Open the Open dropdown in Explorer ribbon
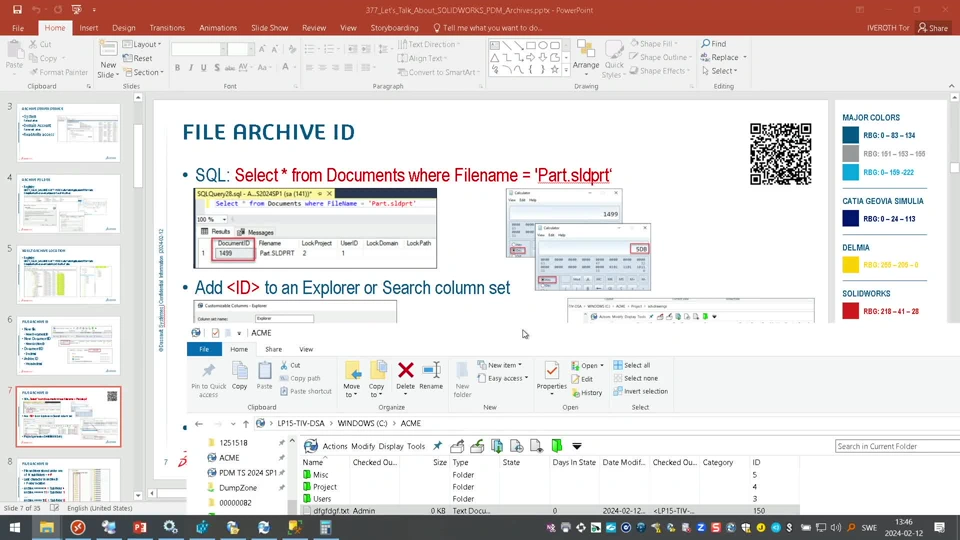 point(588,366)
